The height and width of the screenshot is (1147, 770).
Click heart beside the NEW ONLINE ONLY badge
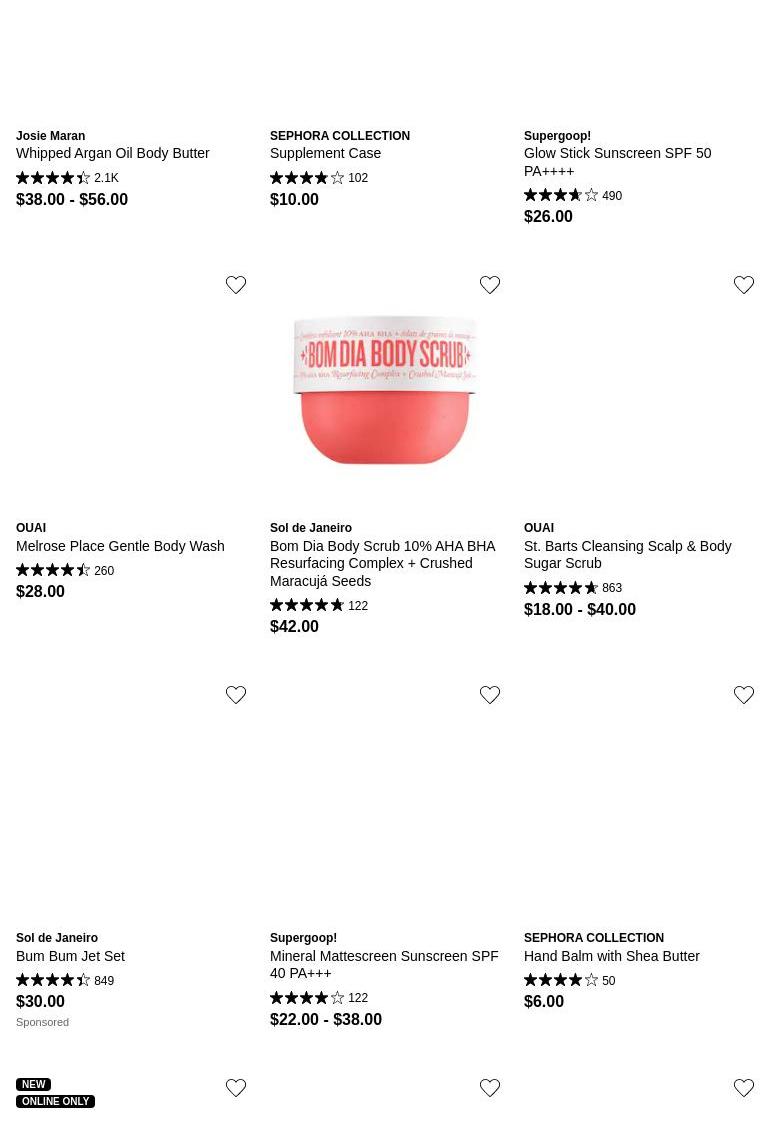click(235, 1088)
